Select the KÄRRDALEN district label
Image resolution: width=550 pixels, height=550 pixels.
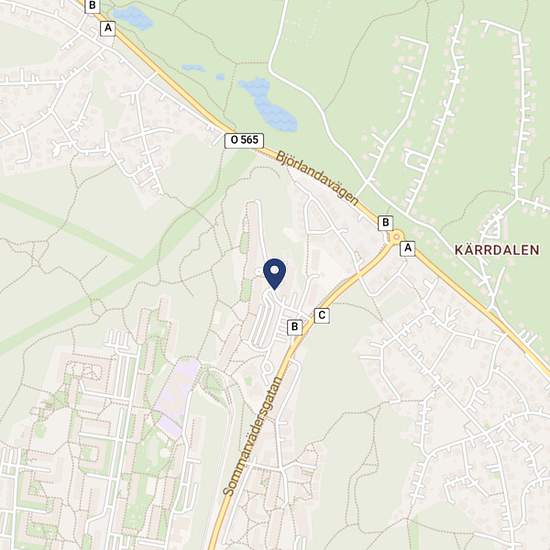(497, 250)
